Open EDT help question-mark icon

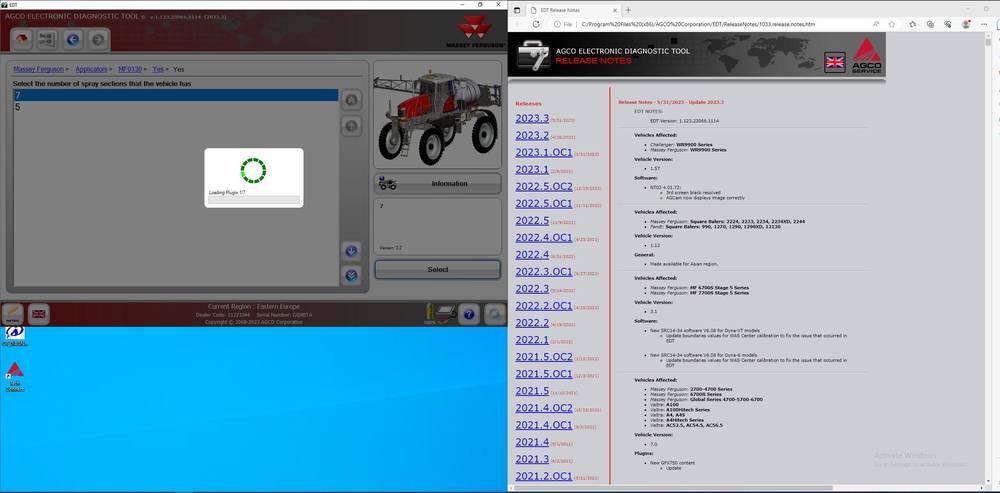469,314
